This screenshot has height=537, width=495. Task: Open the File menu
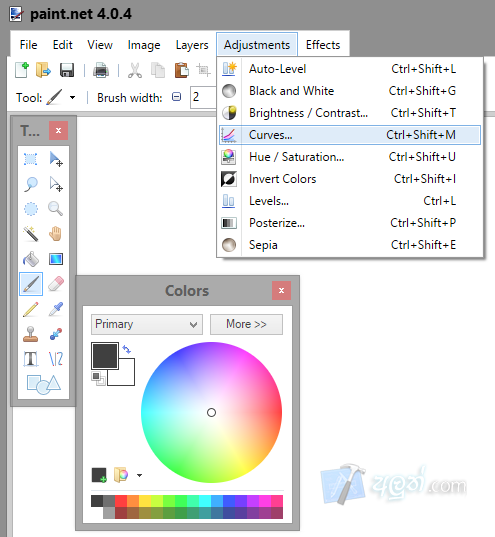tap(28, 45)
